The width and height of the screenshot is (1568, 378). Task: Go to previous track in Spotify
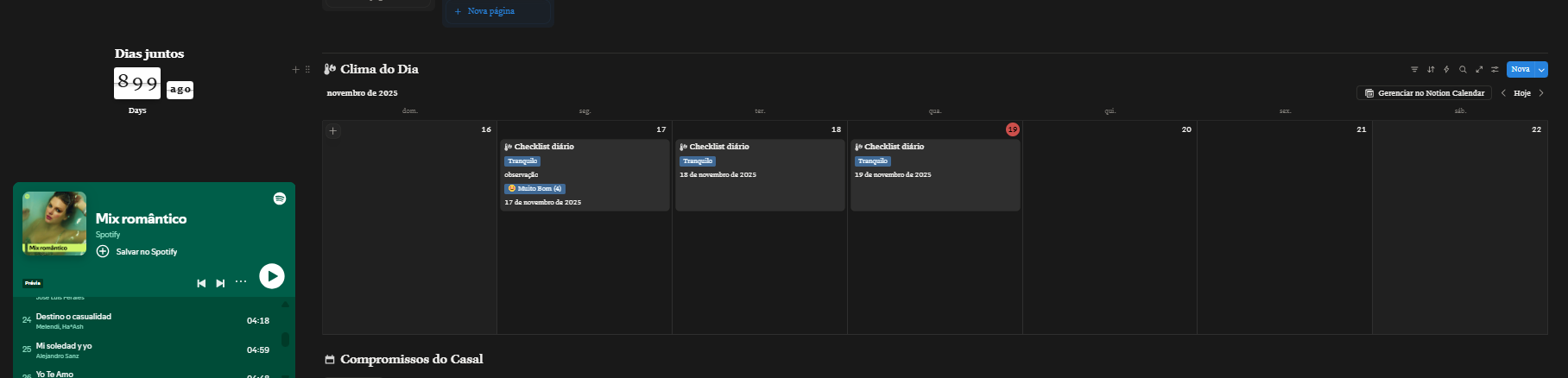(x=201, y=283)
